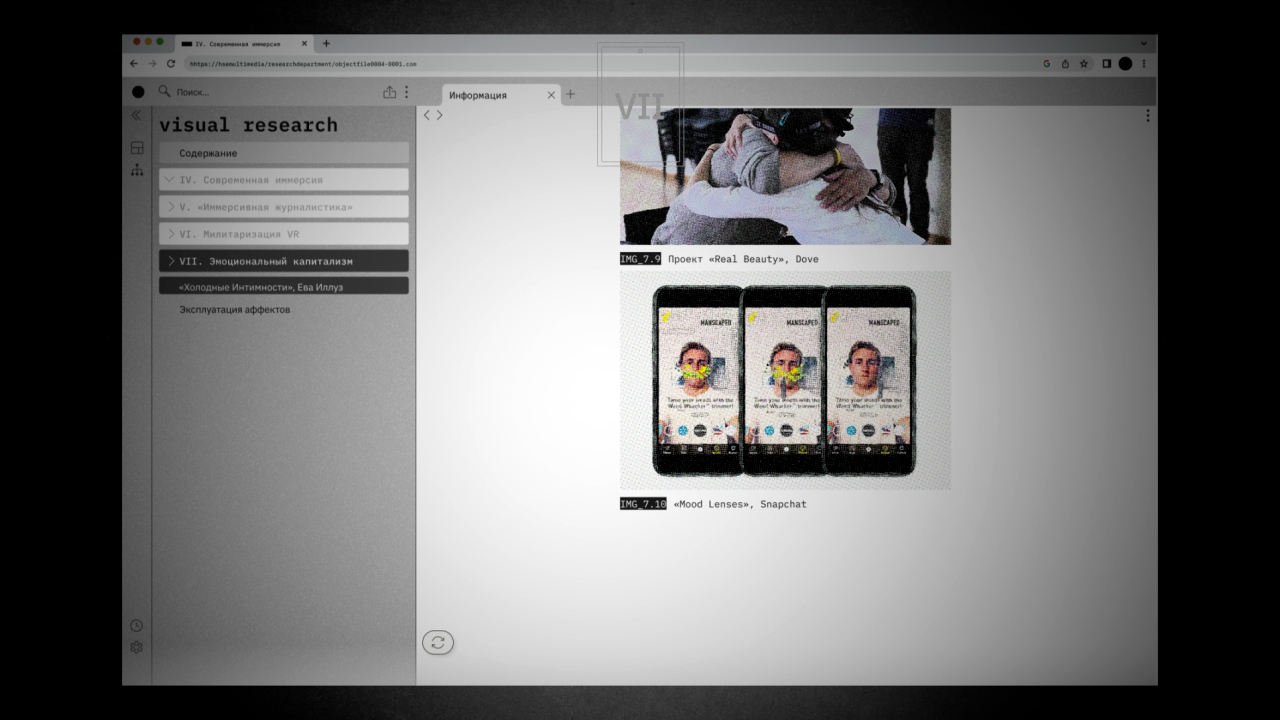Image resolution: width=1280 pixels, height=720 pixels.
Task: Toggle the browser side panel icon
Action: click(1107, 63)
